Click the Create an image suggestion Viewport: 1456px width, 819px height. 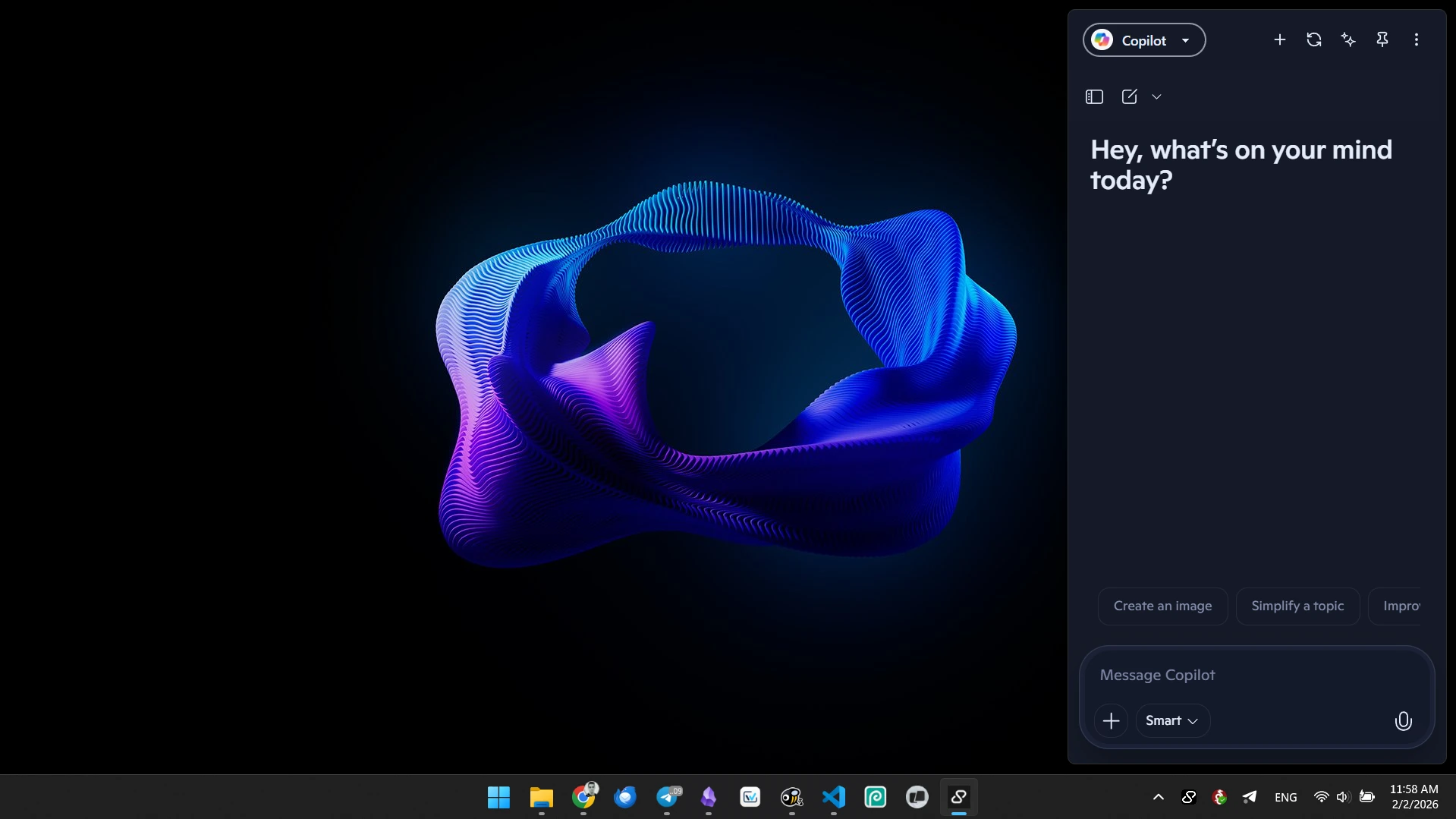coord(1162,606)
